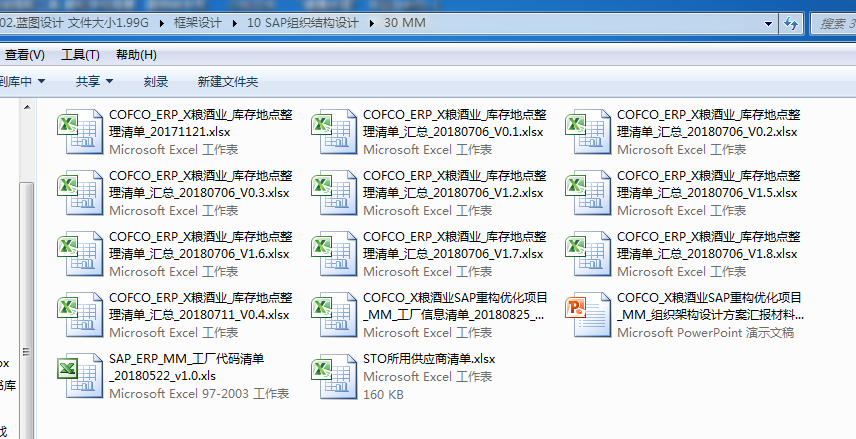Navigate to 10 SAP组织结构设计 in breadcrumb

coord(303,23)
